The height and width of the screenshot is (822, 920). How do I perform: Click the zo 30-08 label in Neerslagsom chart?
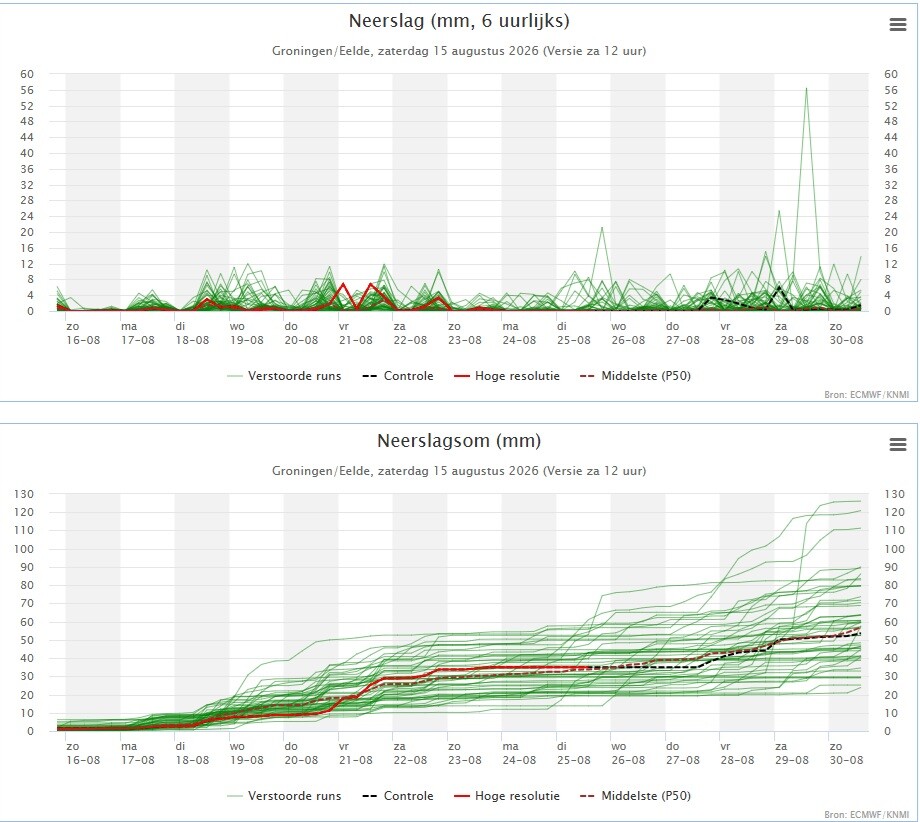tap(846, 753)
